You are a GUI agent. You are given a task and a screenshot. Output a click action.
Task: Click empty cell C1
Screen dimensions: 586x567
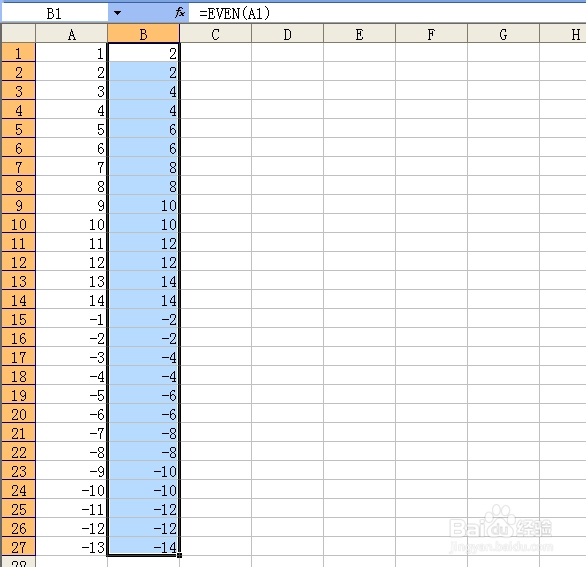coord(216,53)
